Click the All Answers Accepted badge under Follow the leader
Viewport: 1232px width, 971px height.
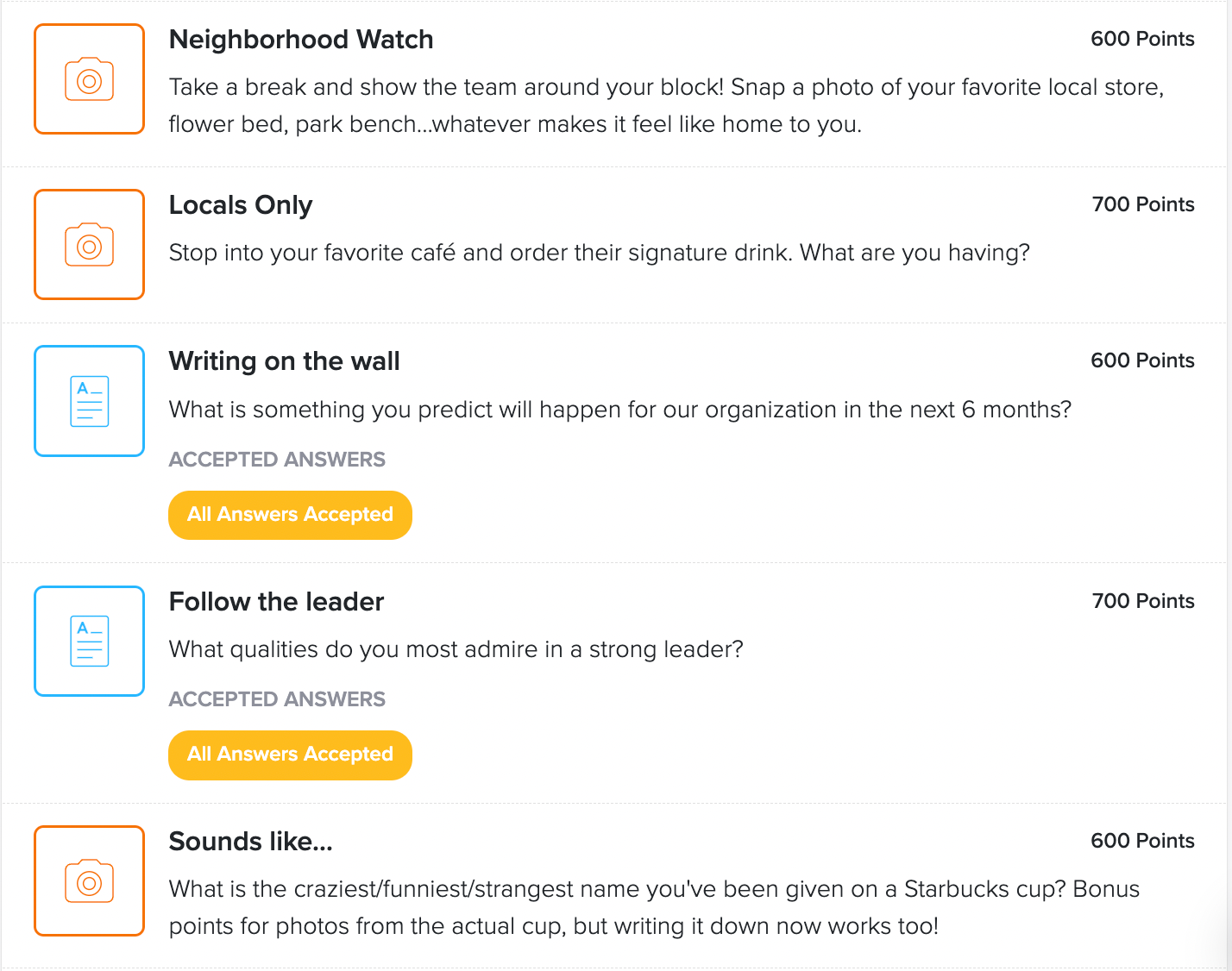pos(290,755)
